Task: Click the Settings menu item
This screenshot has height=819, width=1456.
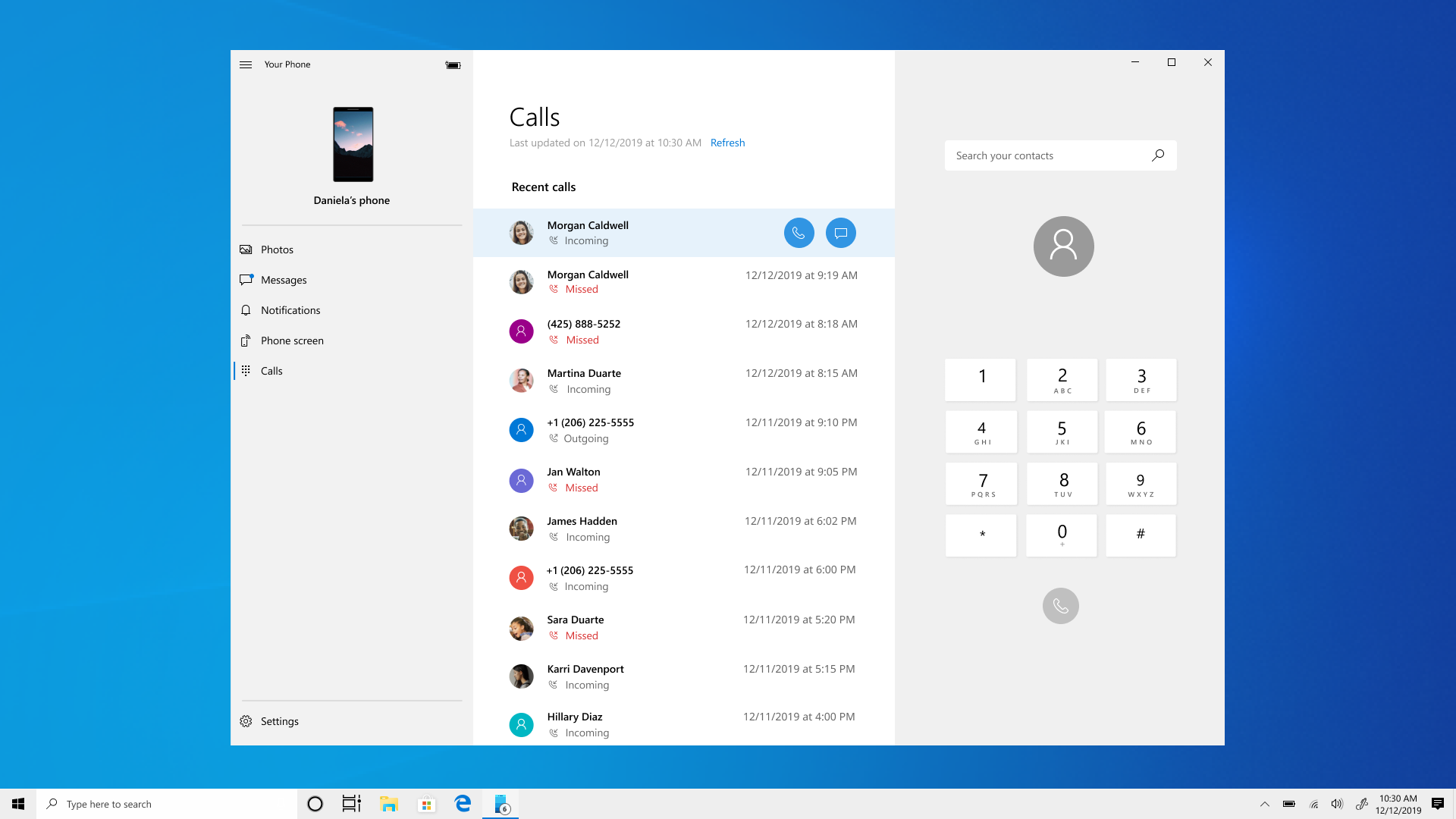Action: [279, 721]
